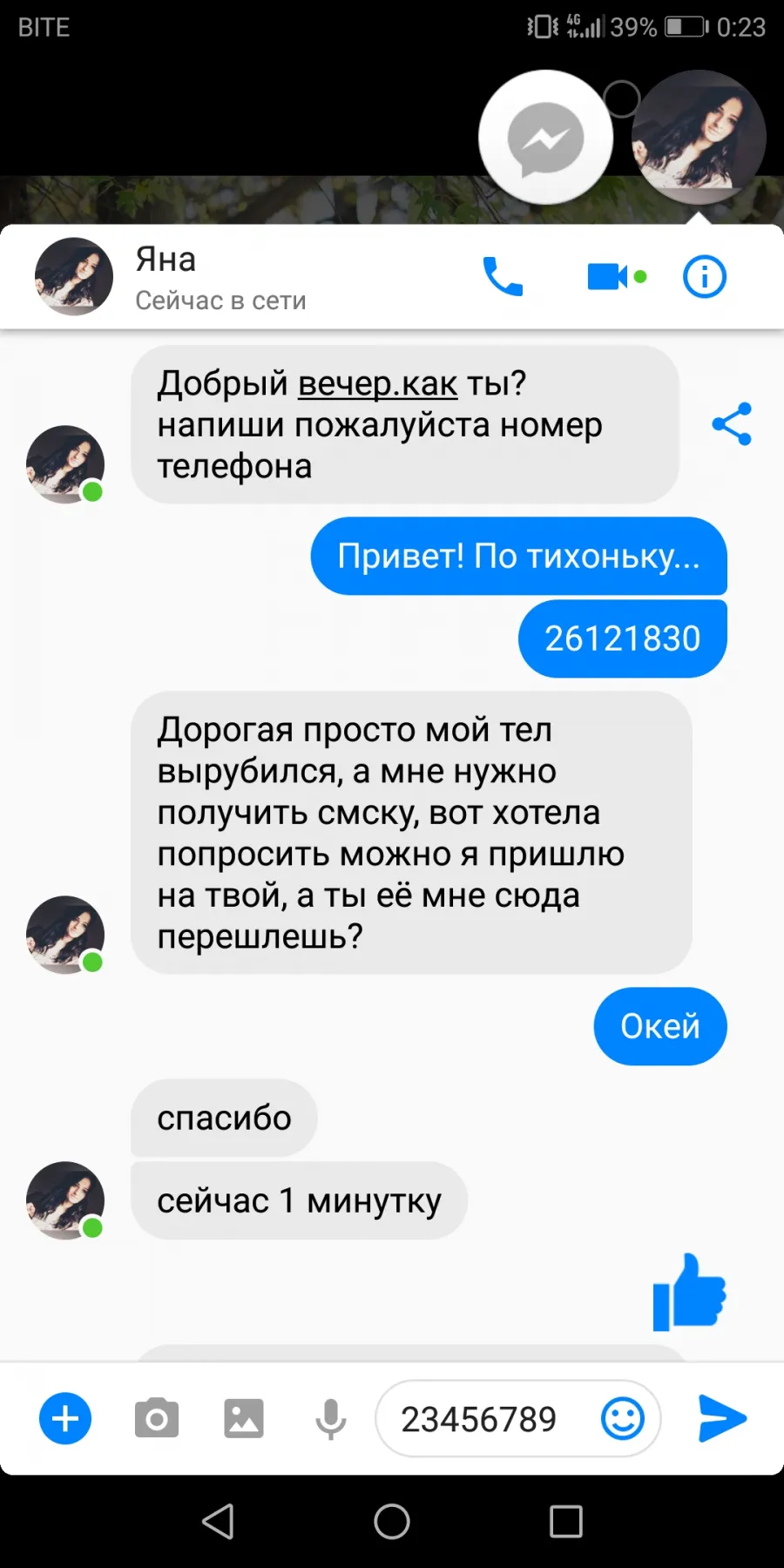
Task: Tap Android home navigation button
Action: (392, 1522)
